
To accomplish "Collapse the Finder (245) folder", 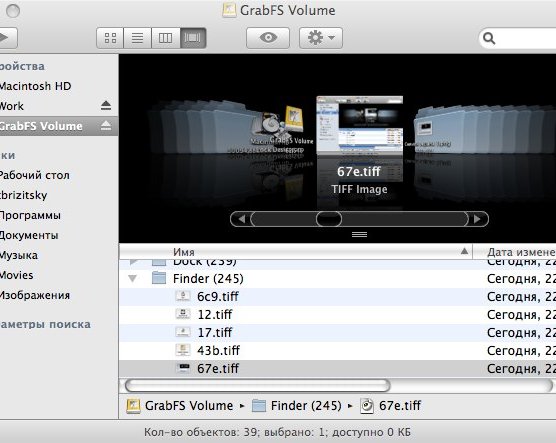I will [x=133, y=278].
